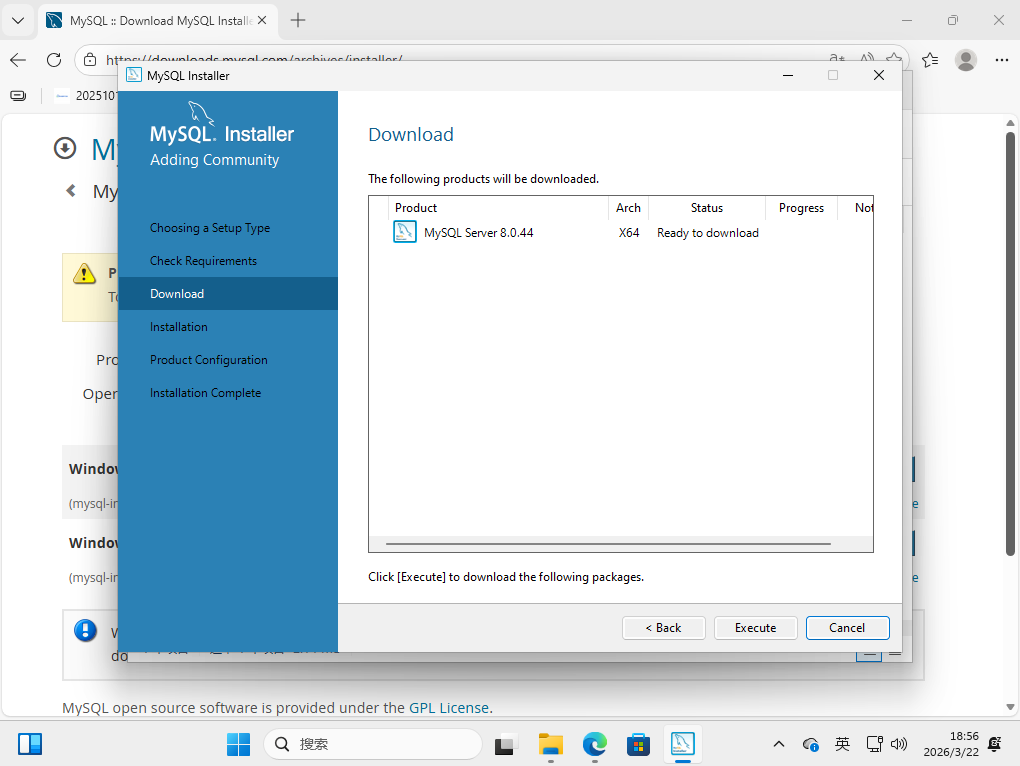1020x766 pixels.
Task: Open Windows widgets icon on taskbar
Action: pyautogui.click(x=30, y=744)
